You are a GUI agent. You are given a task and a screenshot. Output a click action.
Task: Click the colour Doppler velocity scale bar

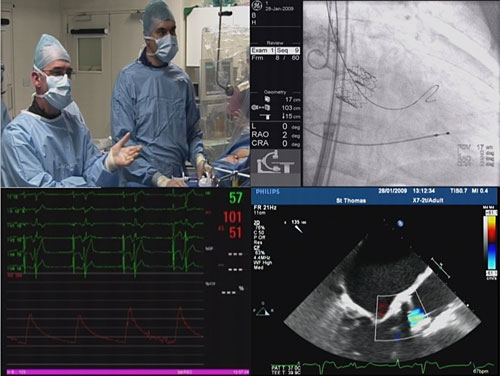point(492,243)
